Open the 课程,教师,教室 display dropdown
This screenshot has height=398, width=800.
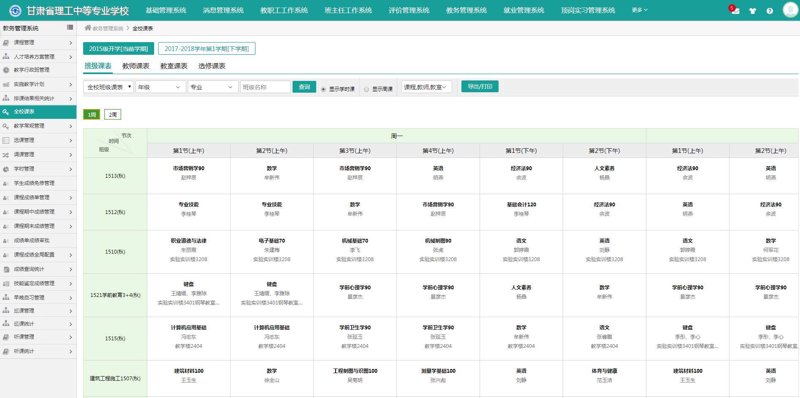pos(426,87)
